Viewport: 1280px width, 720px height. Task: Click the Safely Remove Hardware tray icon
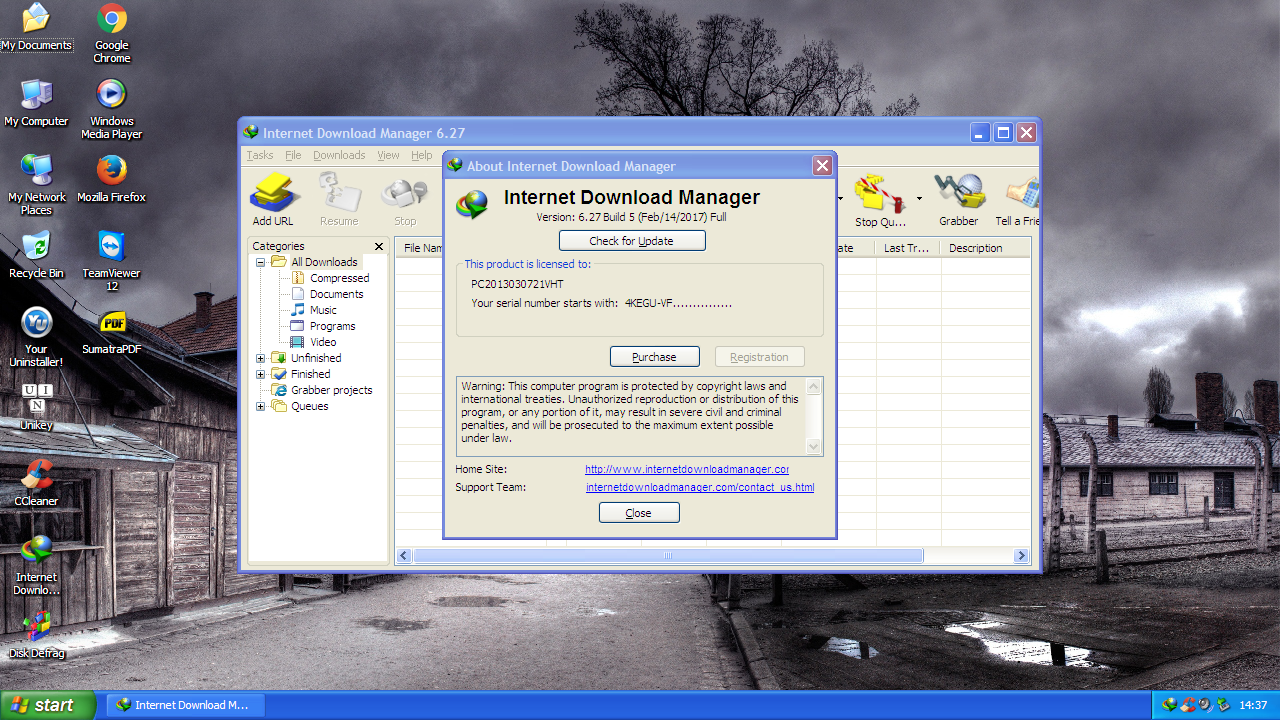click(1223, 705)
